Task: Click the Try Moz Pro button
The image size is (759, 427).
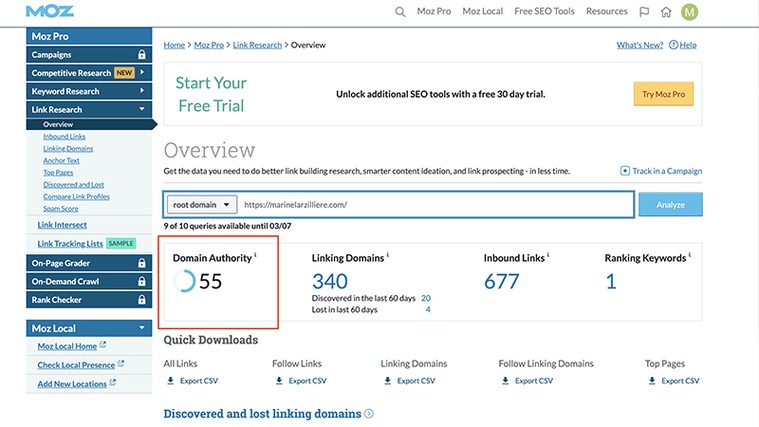Action: point(663,94)
